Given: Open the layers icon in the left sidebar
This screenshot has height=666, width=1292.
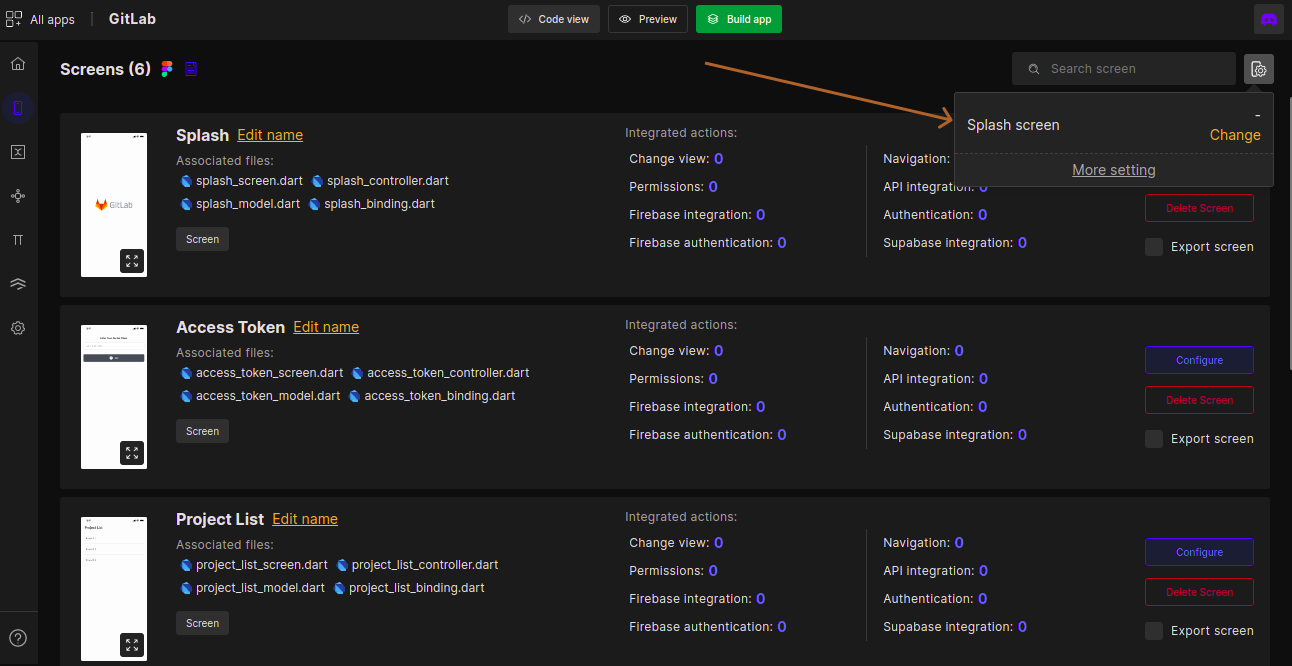Looking at the screenshot, I should coord(17,283).
